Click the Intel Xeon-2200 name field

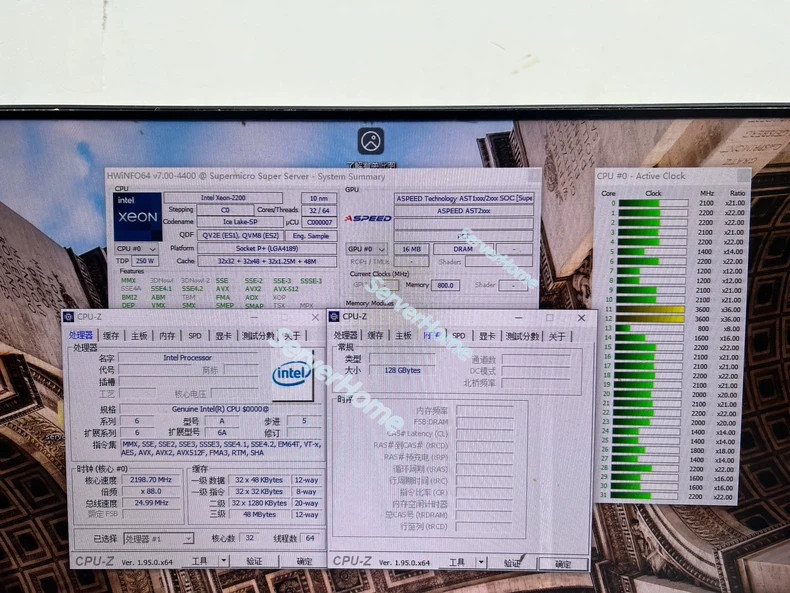click(223, 197)
